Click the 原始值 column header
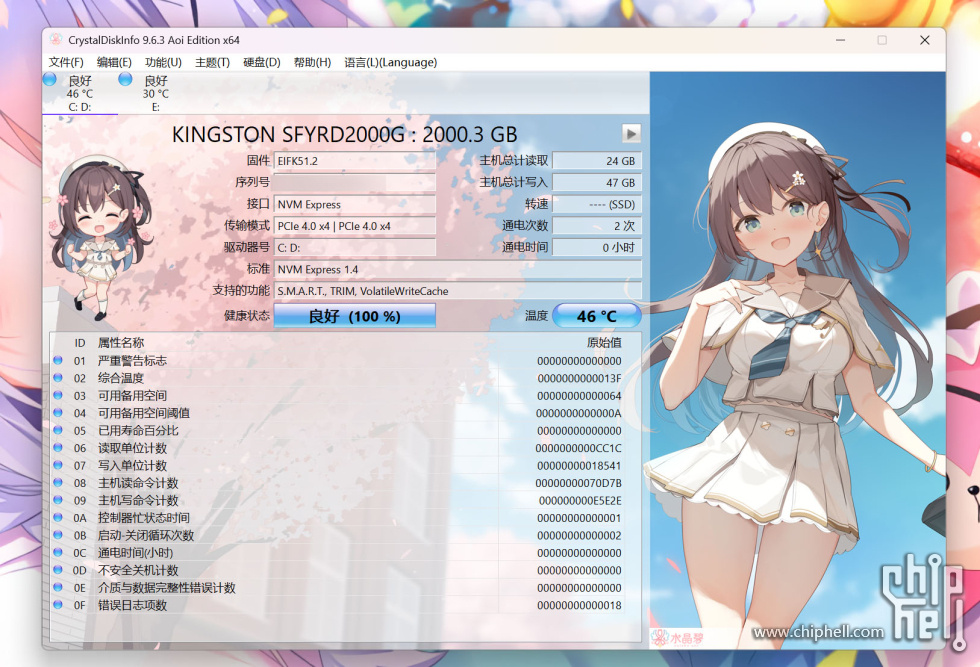 click(604, 343)
